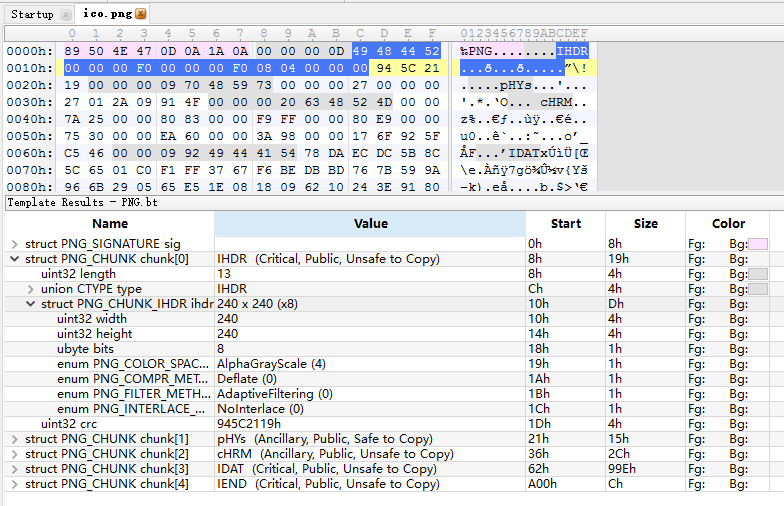Image resolution: width=784 pixels, height=506 pixels.
Task: Expand the cHRM chunk[2] arrow
Action: (14, 454)
